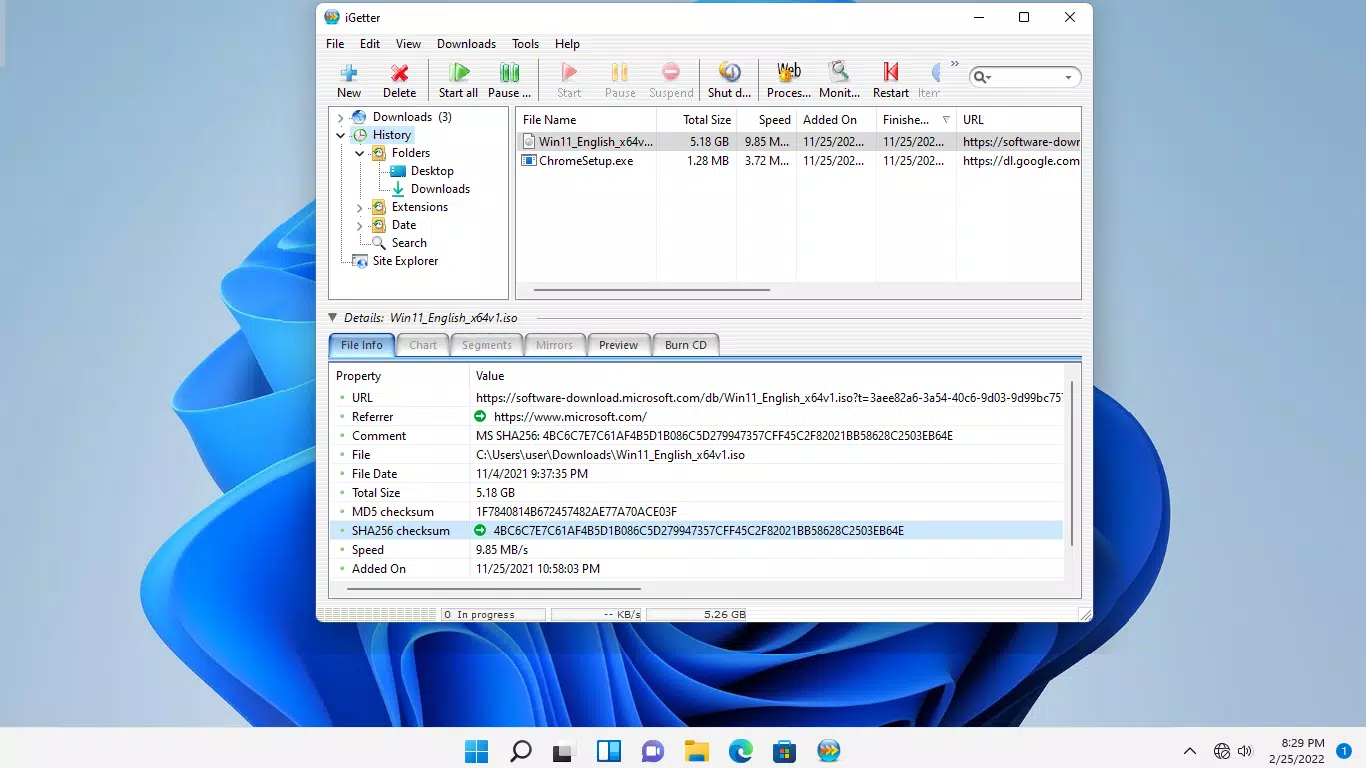Click the details panel vertical scrollbar

click(x=1071, y=463)
